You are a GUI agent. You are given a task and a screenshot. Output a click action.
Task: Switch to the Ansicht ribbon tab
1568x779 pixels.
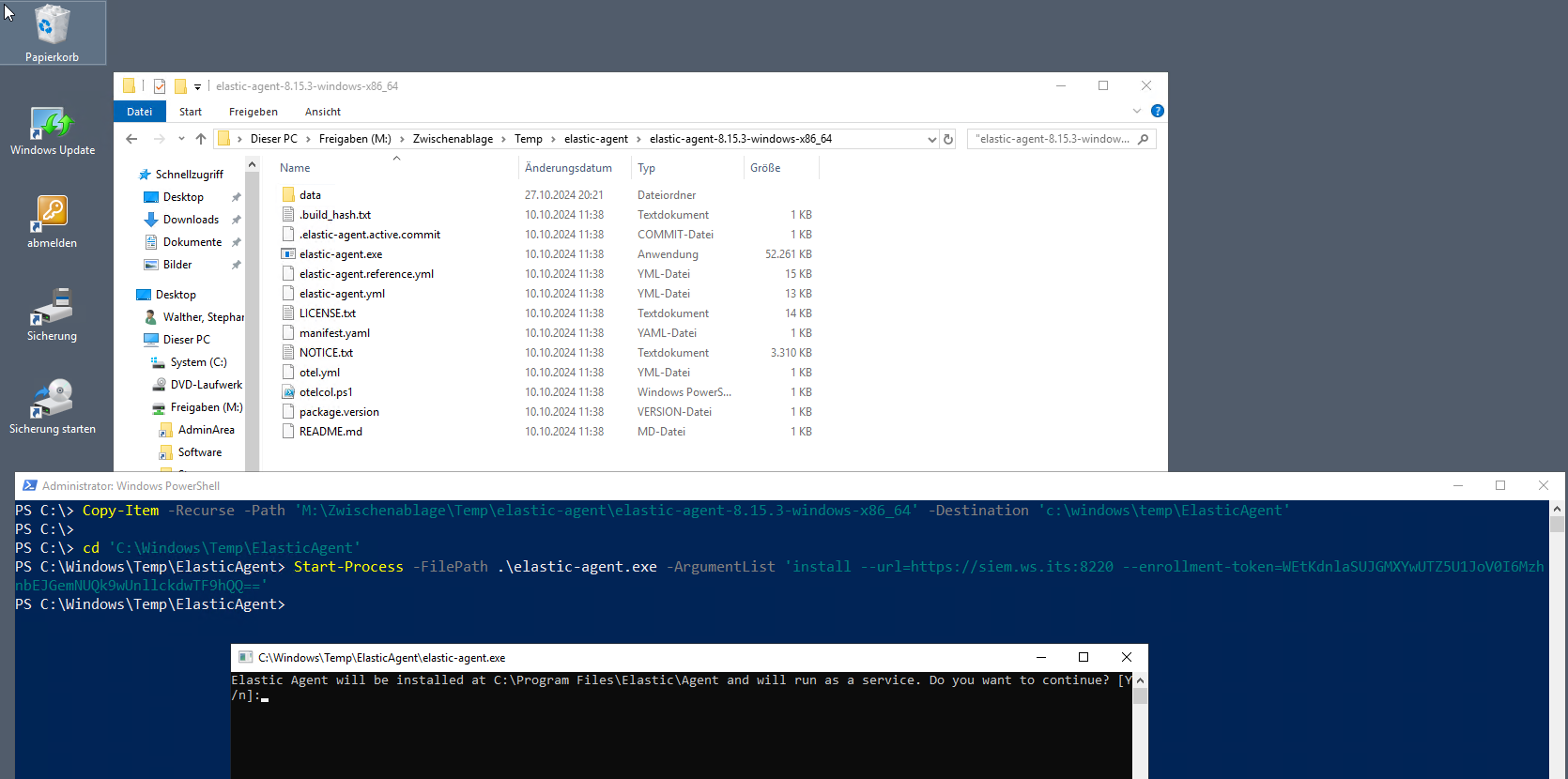tap(323, 112)
